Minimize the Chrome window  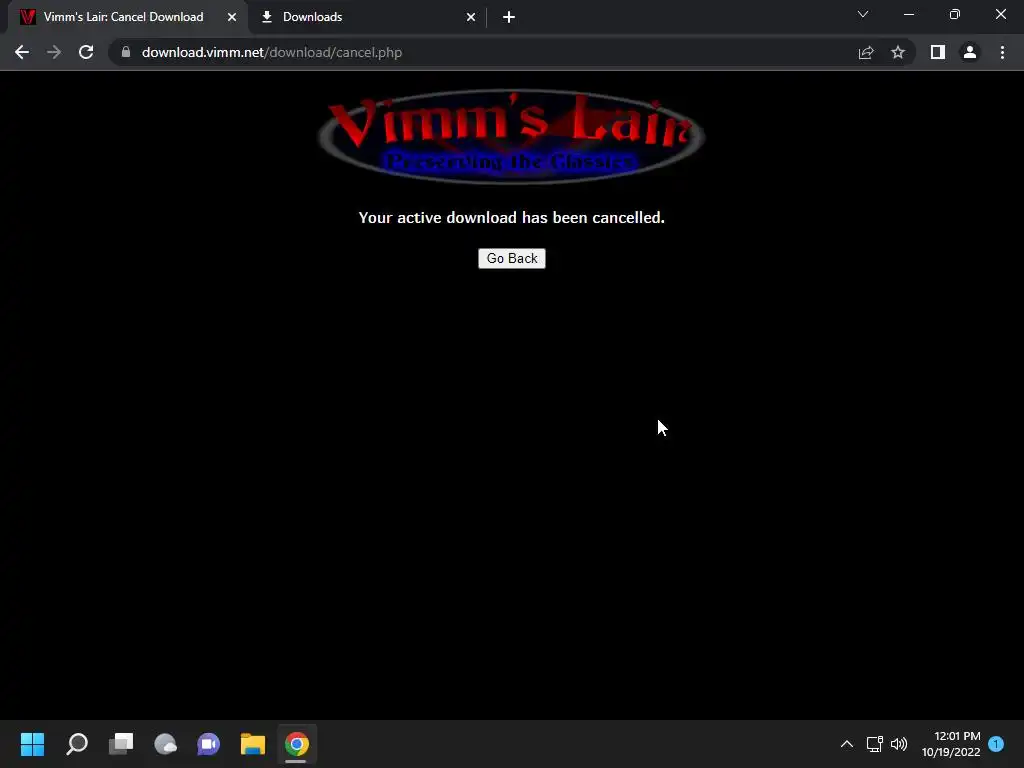(909, 14)
